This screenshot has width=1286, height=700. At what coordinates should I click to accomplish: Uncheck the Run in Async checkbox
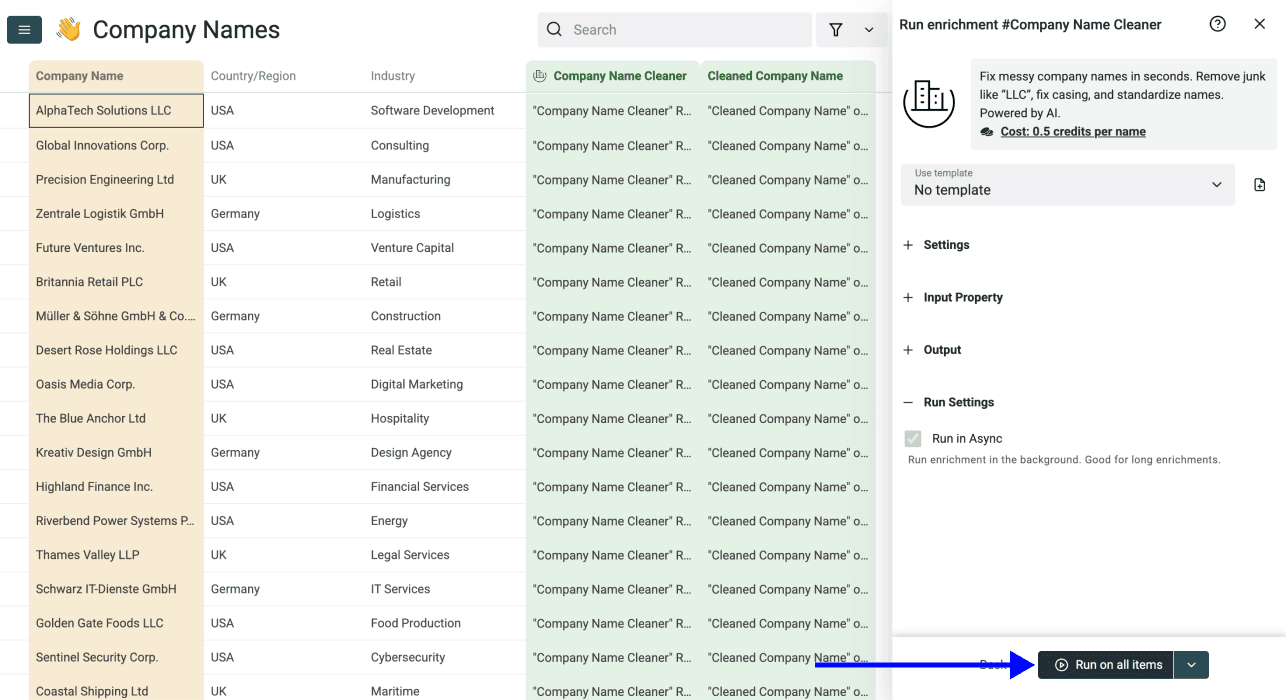pos(913,438)
